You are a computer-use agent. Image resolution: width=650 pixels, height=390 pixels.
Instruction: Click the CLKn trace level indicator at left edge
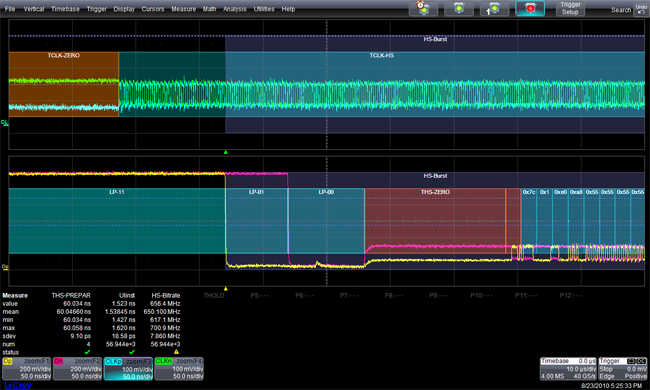tap(4, 123)
